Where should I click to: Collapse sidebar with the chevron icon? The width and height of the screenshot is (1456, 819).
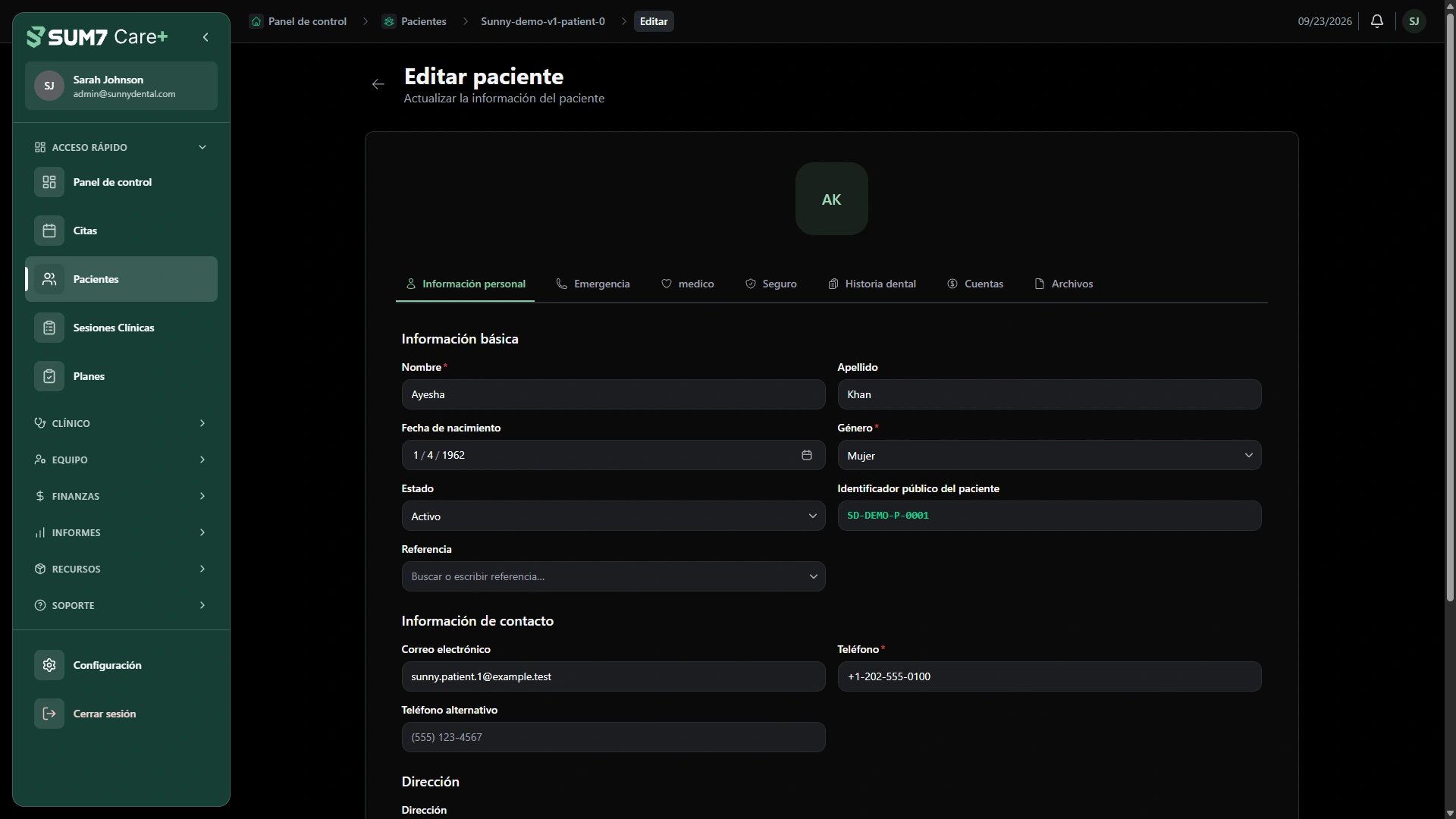point(206,37)
